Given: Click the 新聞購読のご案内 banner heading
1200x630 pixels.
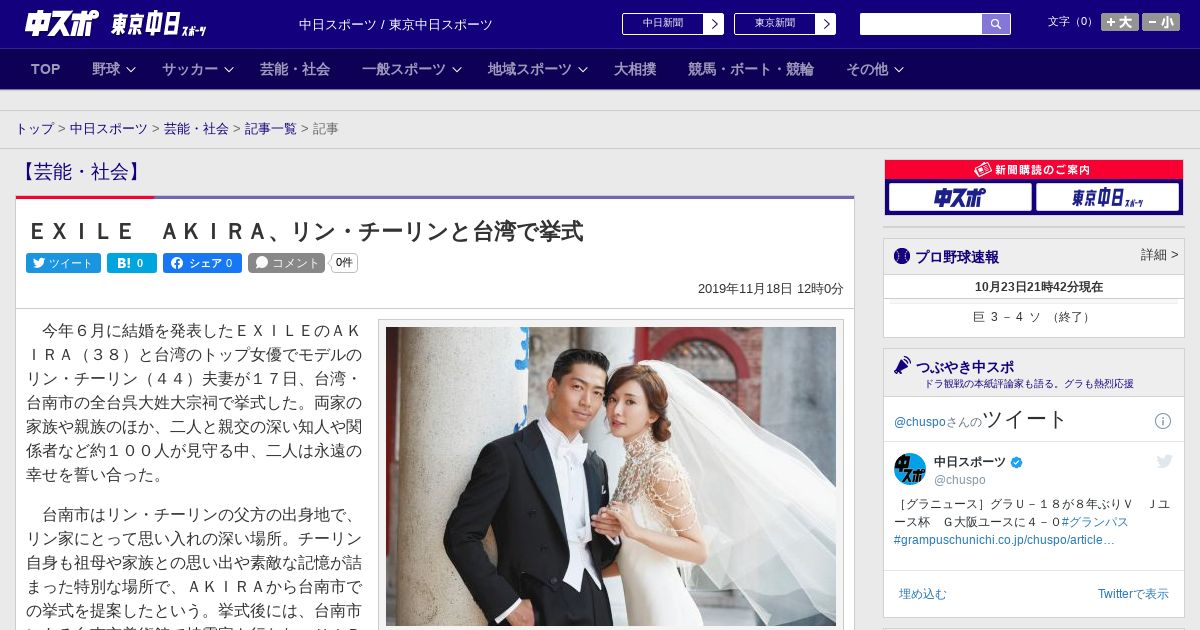Looking at the screenshot, I should pos(1034,170).
